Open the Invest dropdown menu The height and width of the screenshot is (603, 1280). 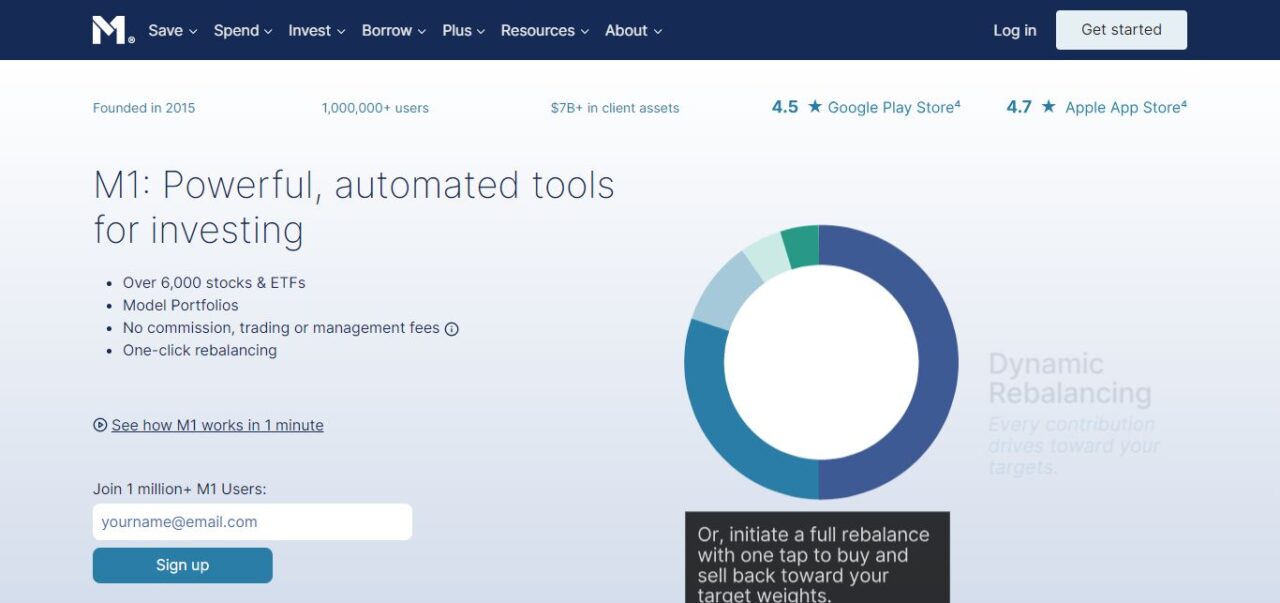317,31
